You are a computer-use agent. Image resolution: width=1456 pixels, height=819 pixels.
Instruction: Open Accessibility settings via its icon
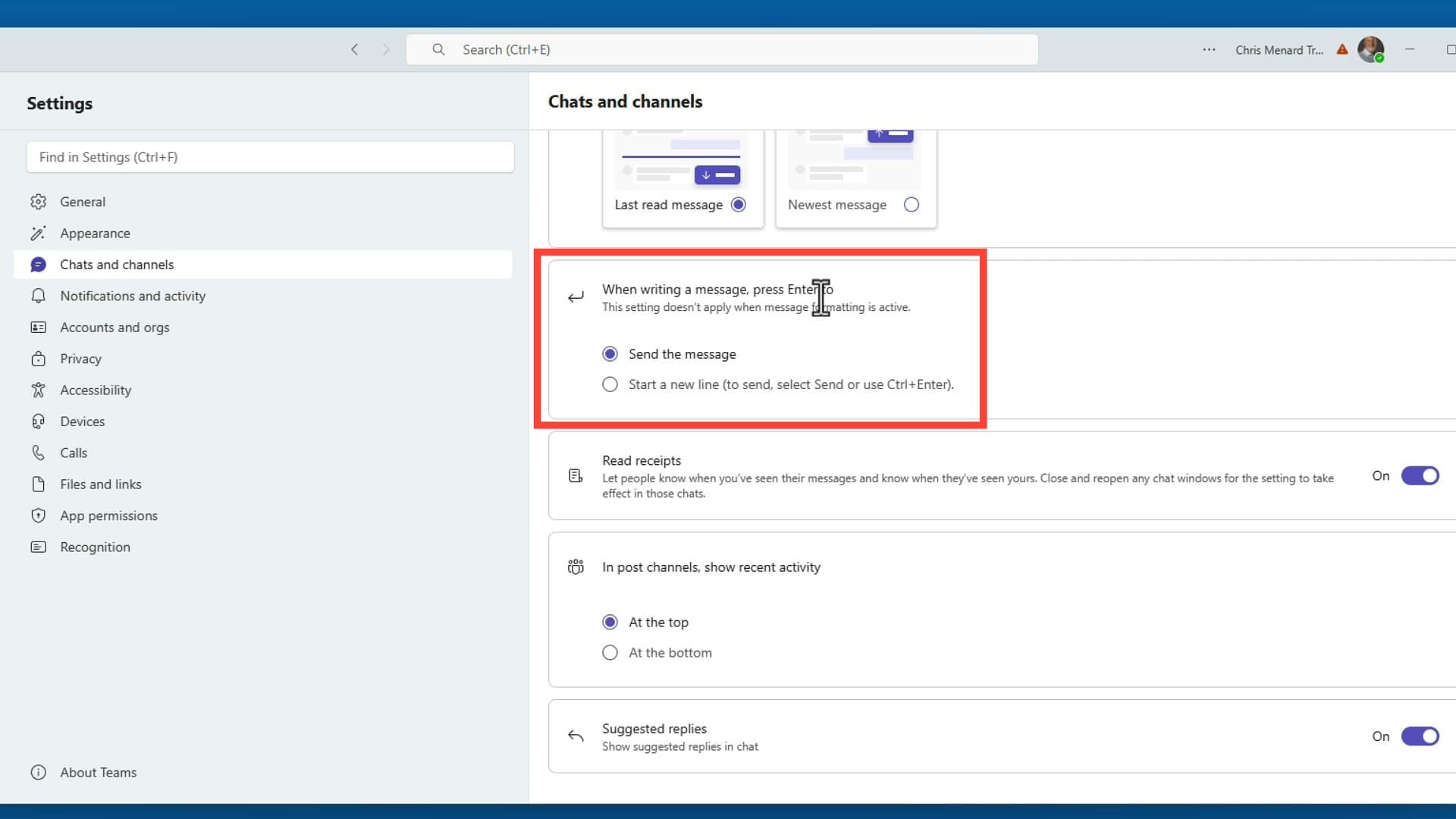pos(39,390)
